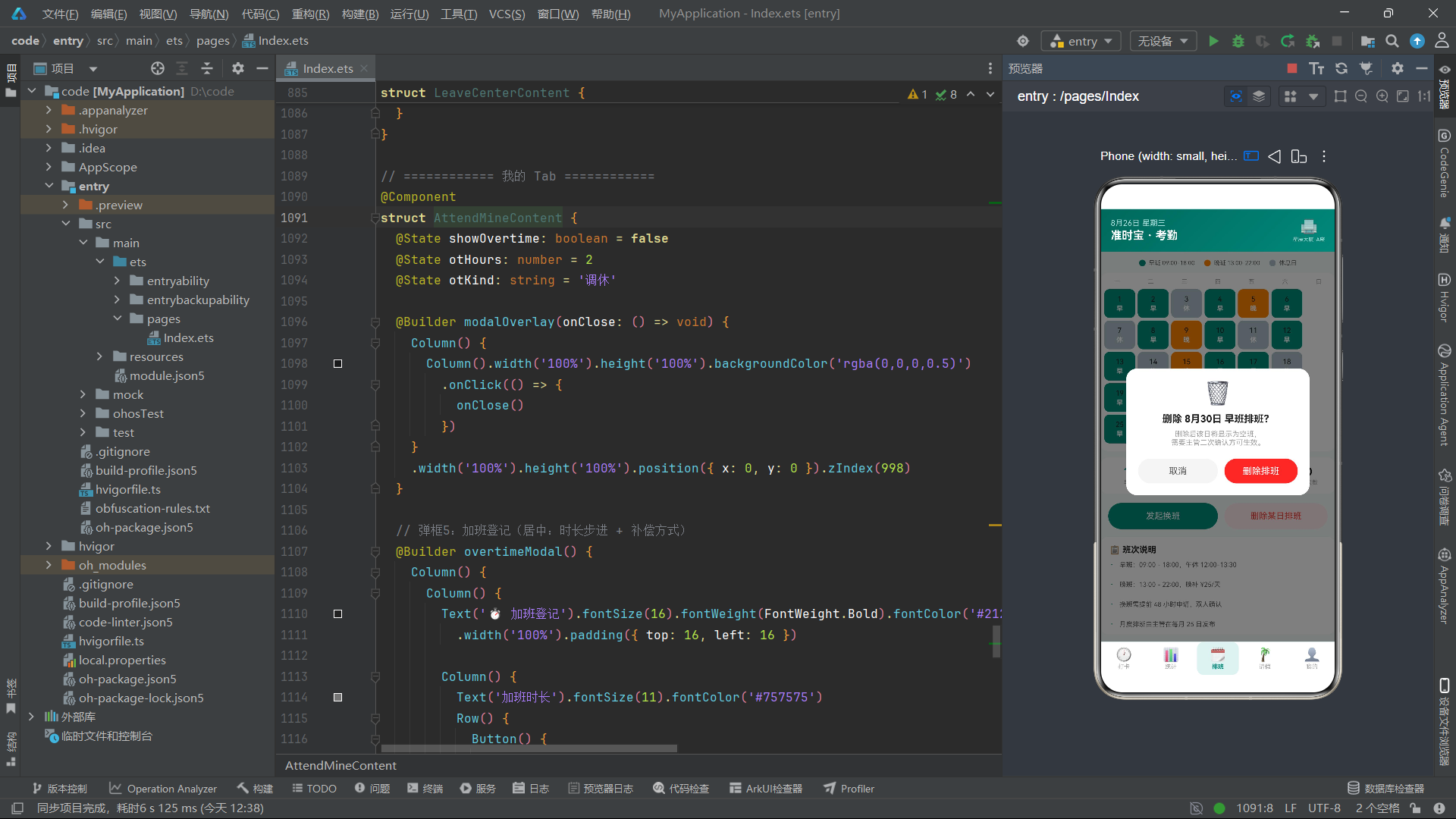Collapse the entry module folder
This screenshot has height=819, width=1456.
click(x=49, y=186)
